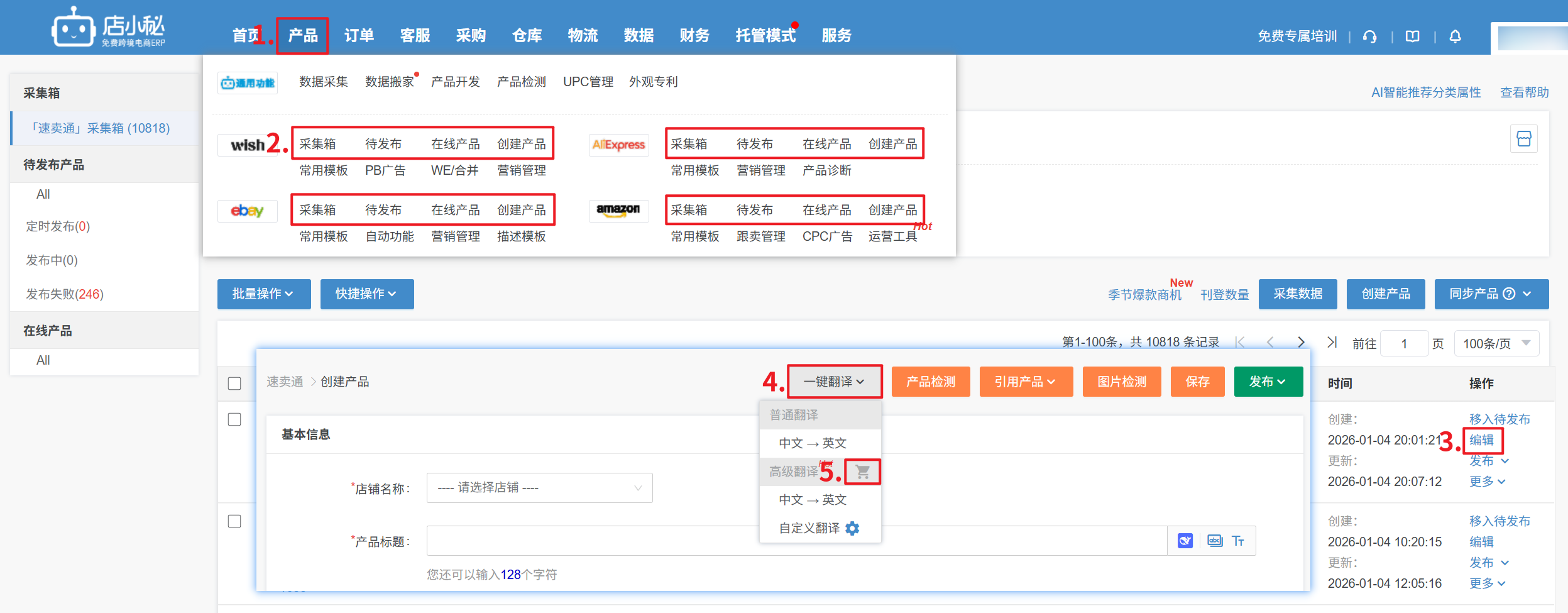The width and height of the screenshot is (1568, 613).
Task: Click the 查看帮助 link
Action: 1524,92
